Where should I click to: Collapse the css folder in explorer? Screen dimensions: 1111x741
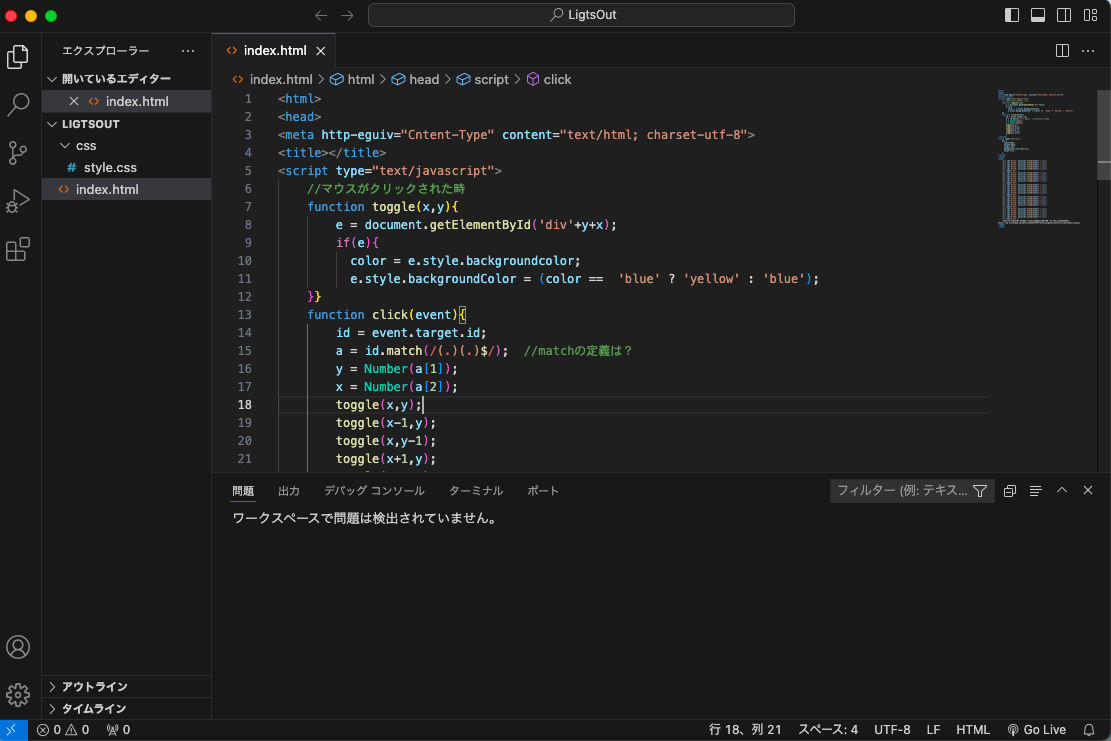[x=86, y=146]
